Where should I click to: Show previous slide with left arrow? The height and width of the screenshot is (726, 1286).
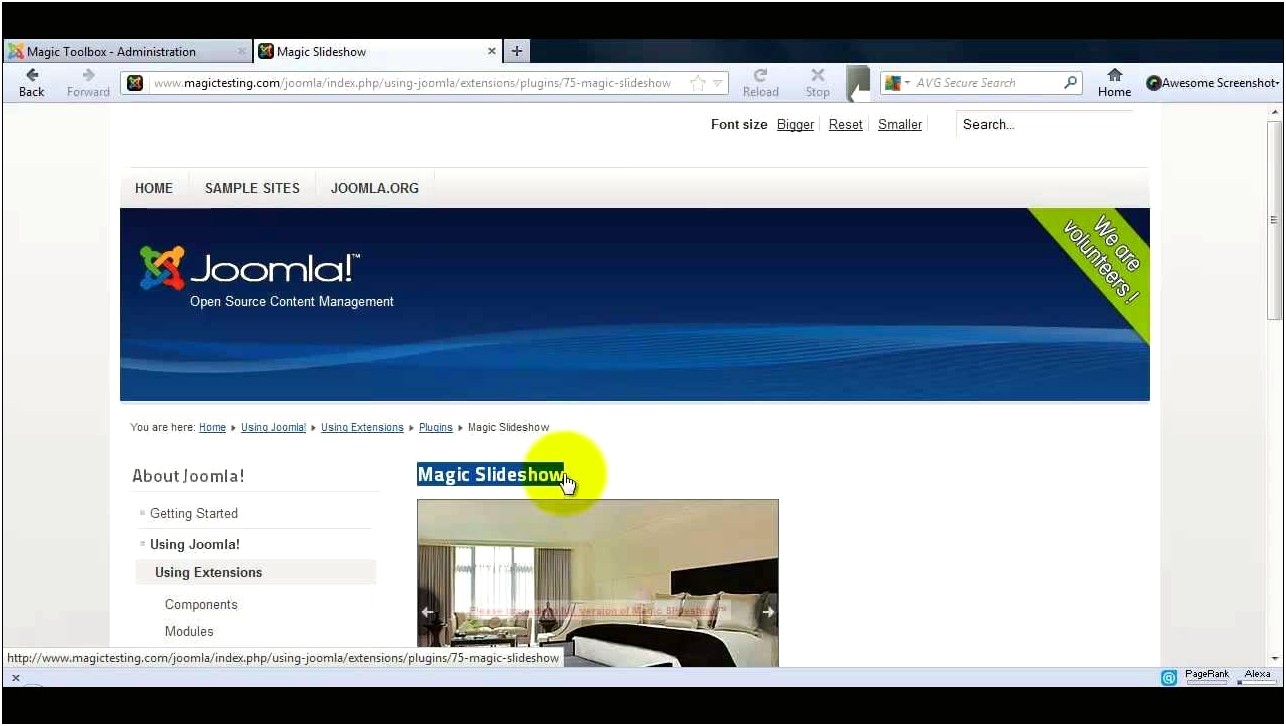(x=427, y=612)
